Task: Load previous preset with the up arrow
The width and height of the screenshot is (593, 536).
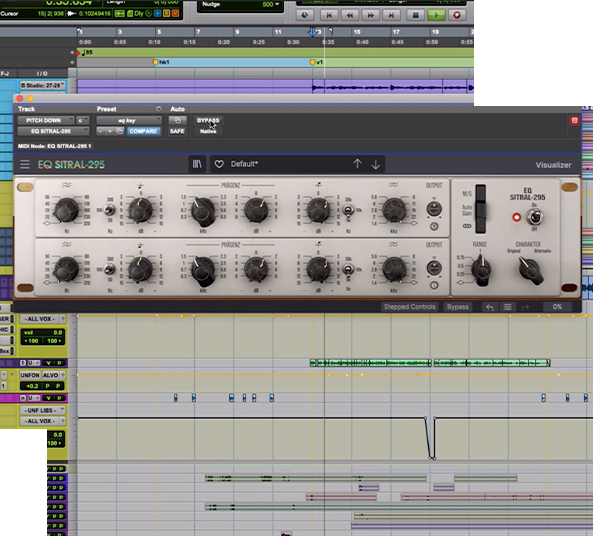Action: pyautogui.click(x=357, y=164)
